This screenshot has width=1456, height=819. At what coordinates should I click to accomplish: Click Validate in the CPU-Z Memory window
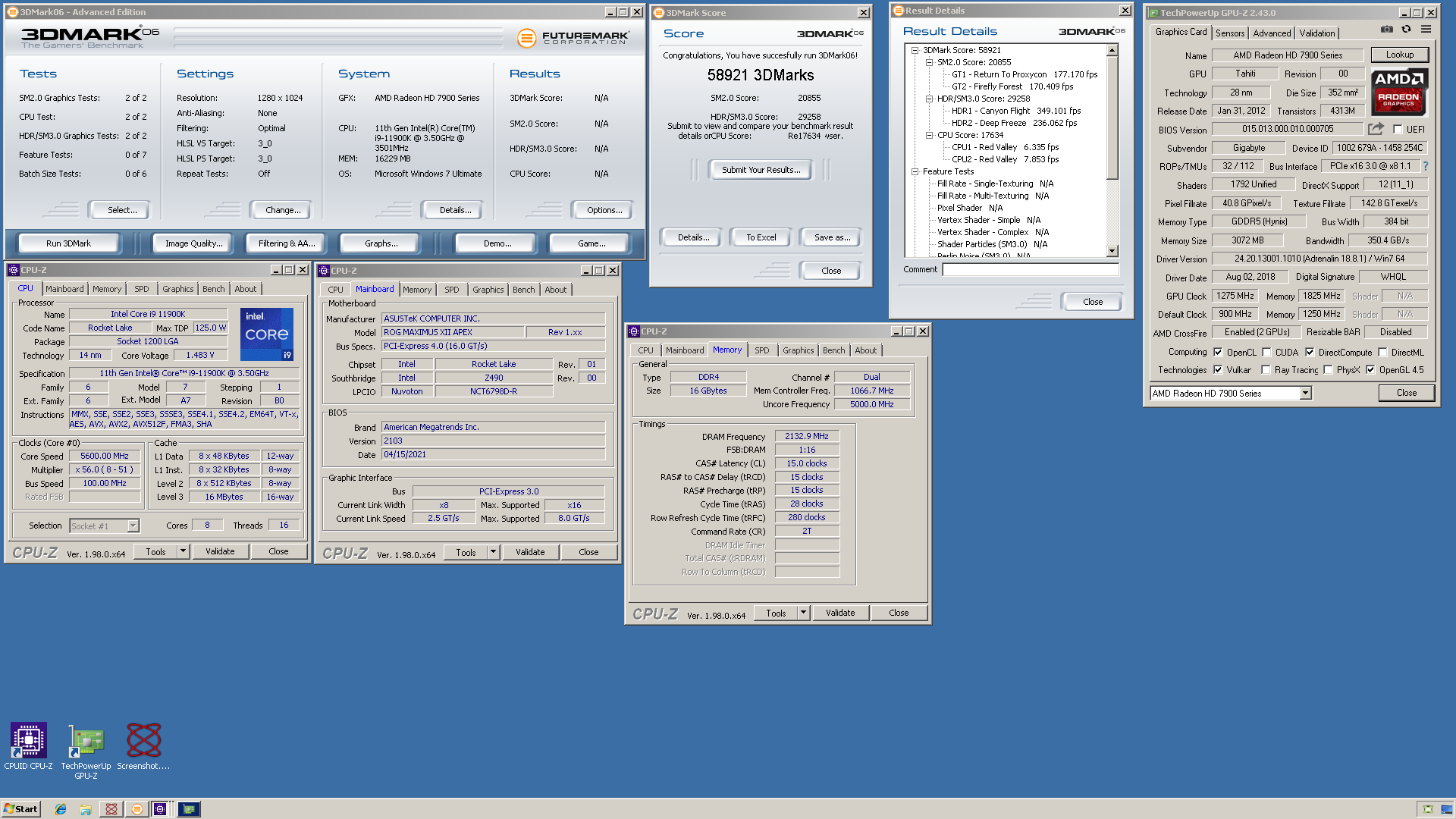[840, 613]
